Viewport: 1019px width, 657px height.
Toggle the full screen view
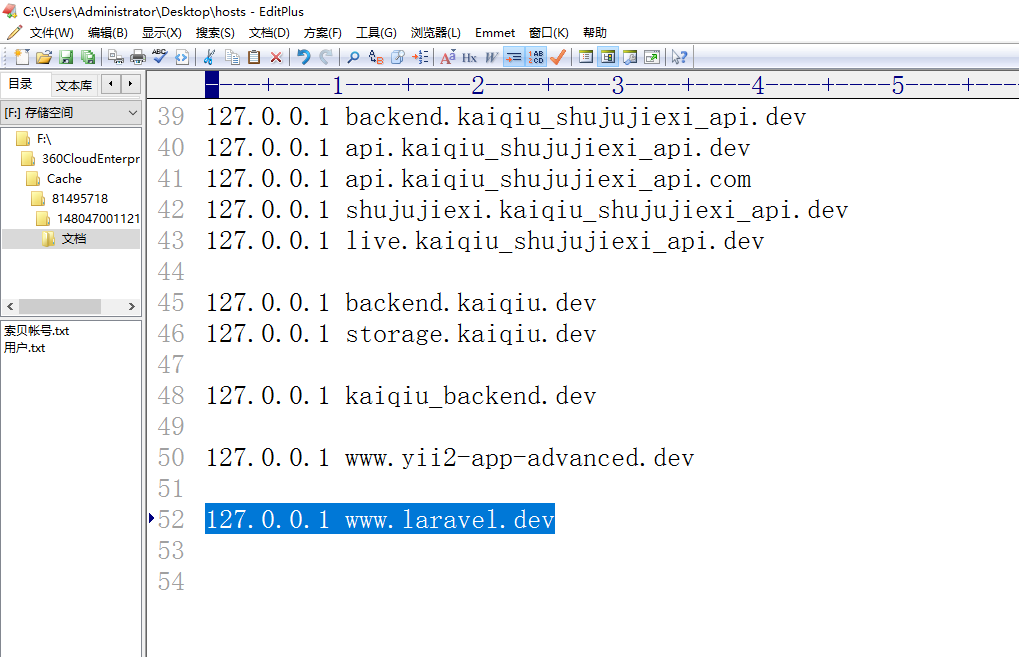click(652, 57)
